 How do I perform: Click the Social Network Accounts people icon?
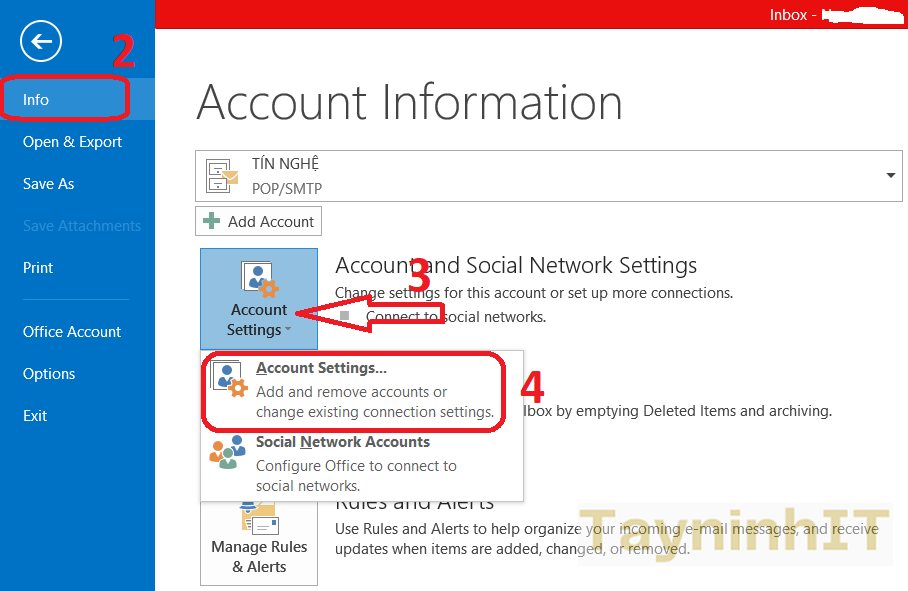(227, 452)
